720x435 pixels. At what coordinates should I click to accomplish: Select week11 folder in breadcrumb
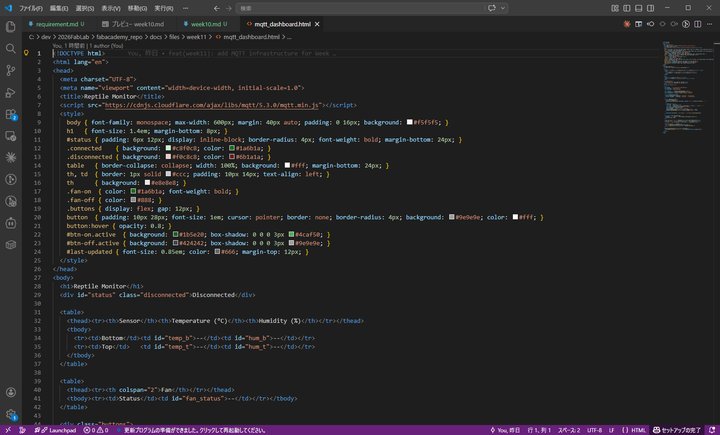pos(196,37)
